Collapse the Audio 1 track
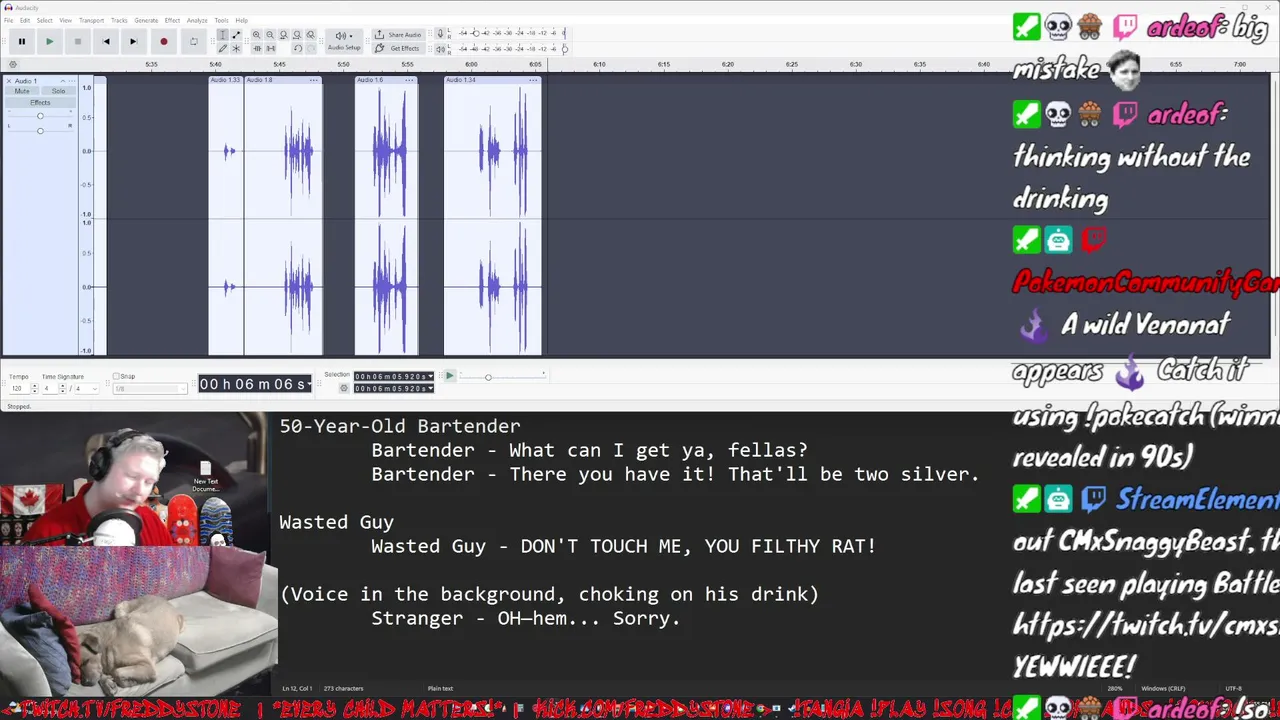Screen dimensions: 1280x720 click(x=62, y=81)
